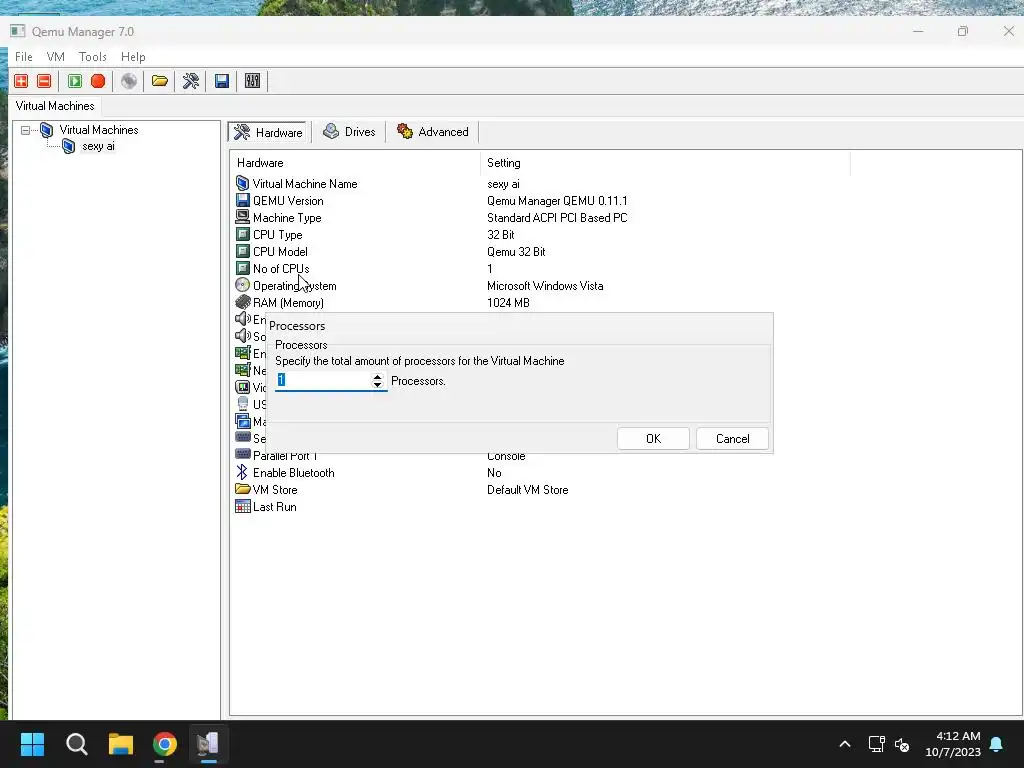Click the Default VM Store value
Viewport: 1024px width, 768px height.
point(528,489)
